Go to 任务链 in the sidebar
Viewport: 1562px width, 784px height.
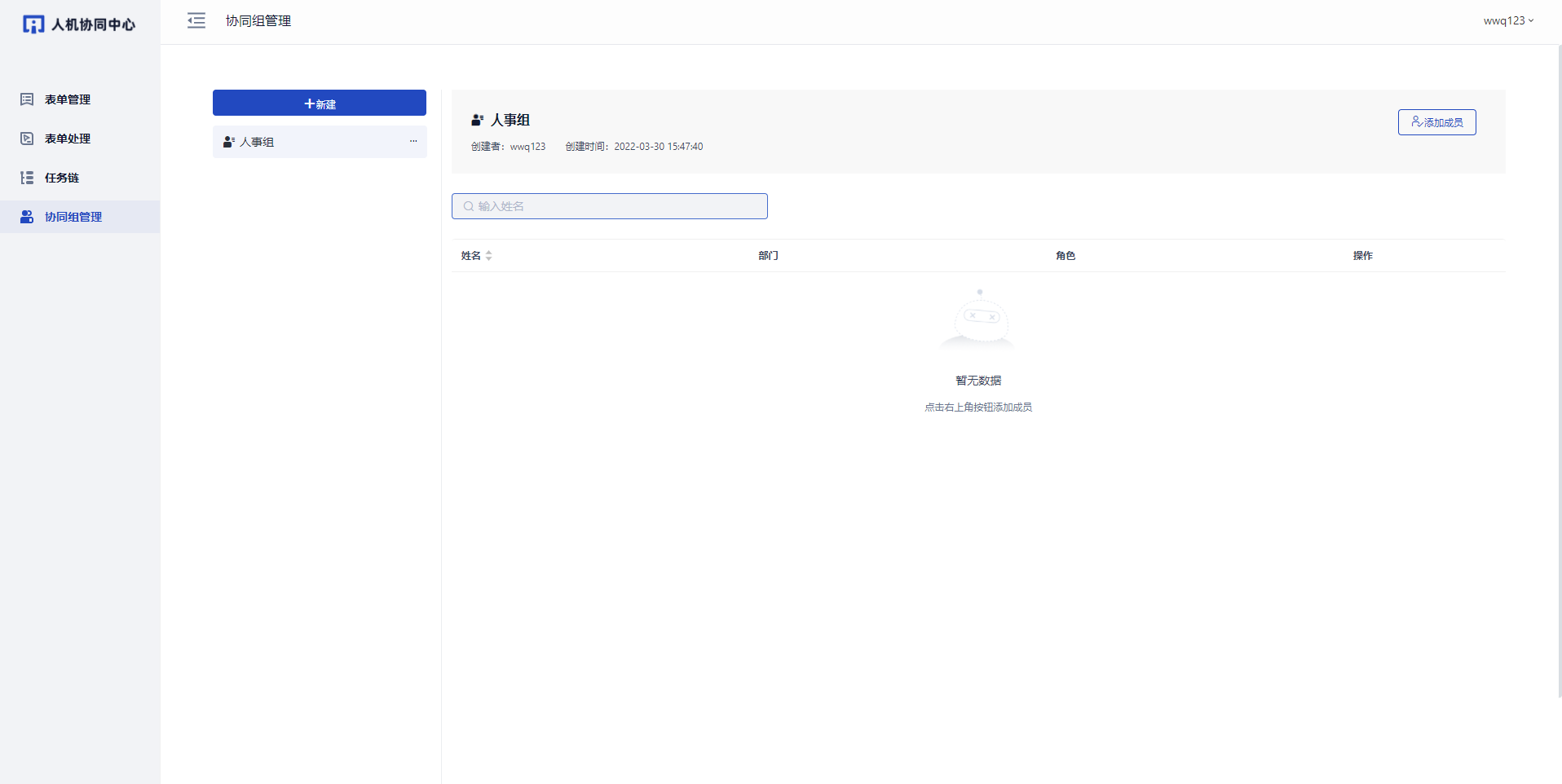[x=80, y=178]
